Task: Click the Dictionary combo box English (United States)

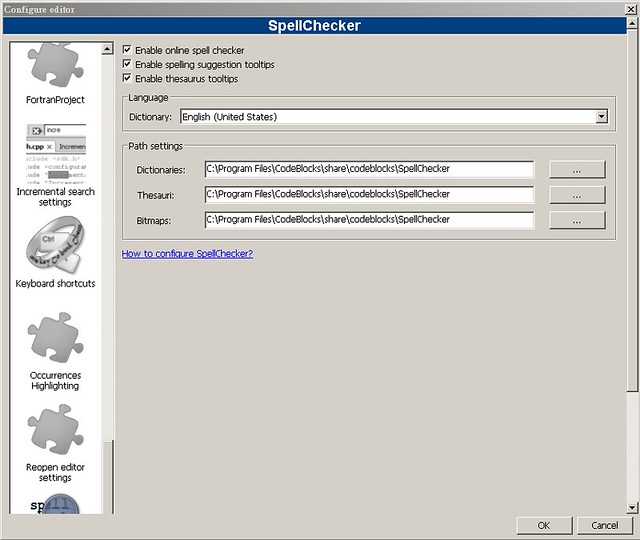Action: tap(393, 117)
